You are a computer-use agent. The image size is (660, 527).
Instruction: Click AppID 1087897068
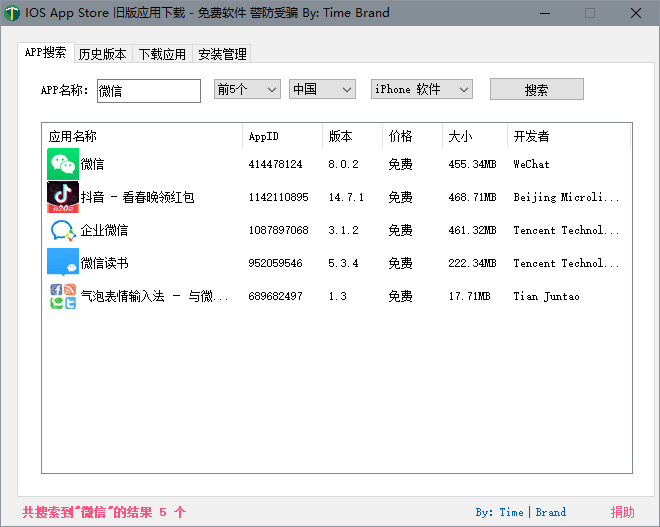[x=278, y=230]
